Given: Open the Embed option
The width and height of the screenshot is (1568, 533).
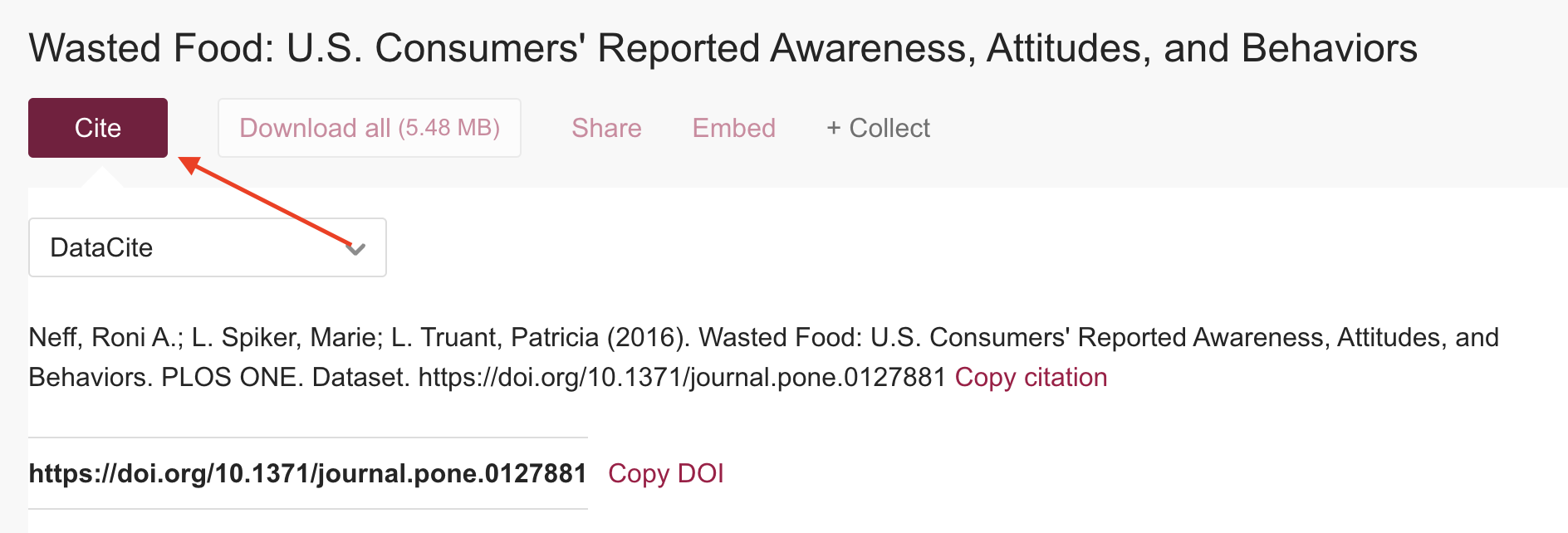Looking at the screenshot, I should (x=733, y=128).
